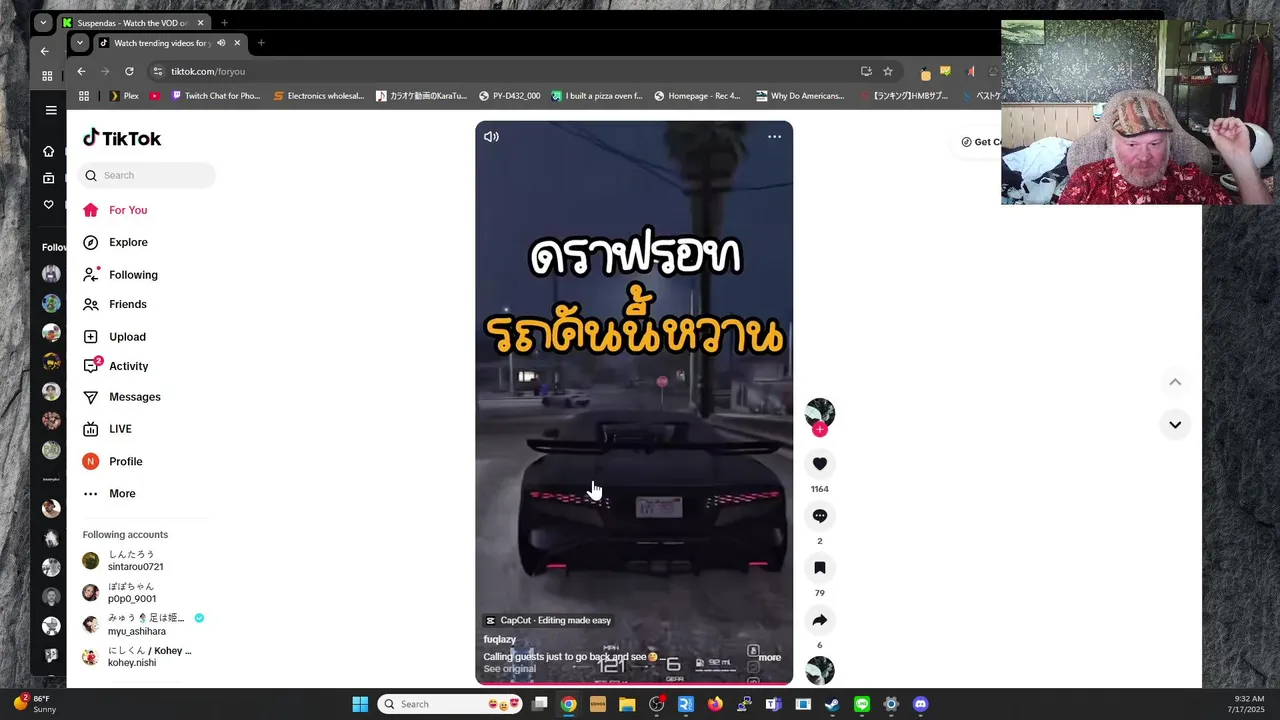Toggle the hamburger menu in the background window

click(x=51, y=110)
